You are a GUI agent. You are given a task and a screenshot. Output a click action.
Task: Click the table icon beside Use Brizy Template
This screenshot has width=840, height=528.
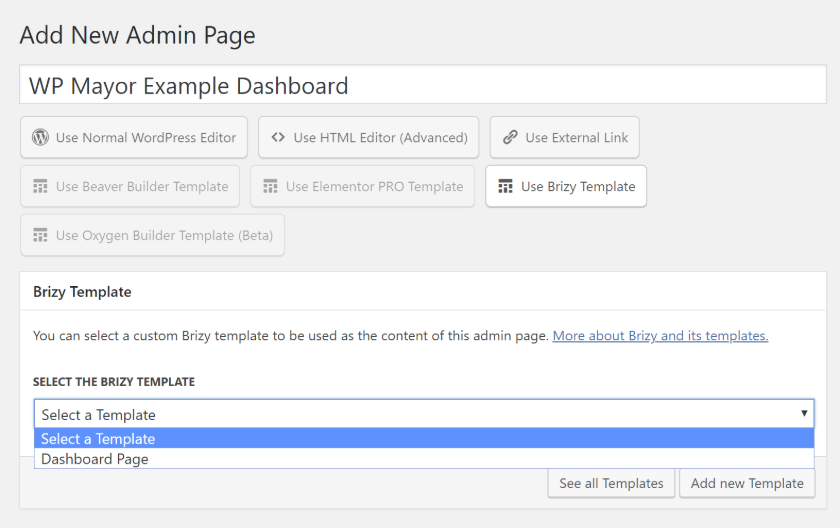pos(505,186)
